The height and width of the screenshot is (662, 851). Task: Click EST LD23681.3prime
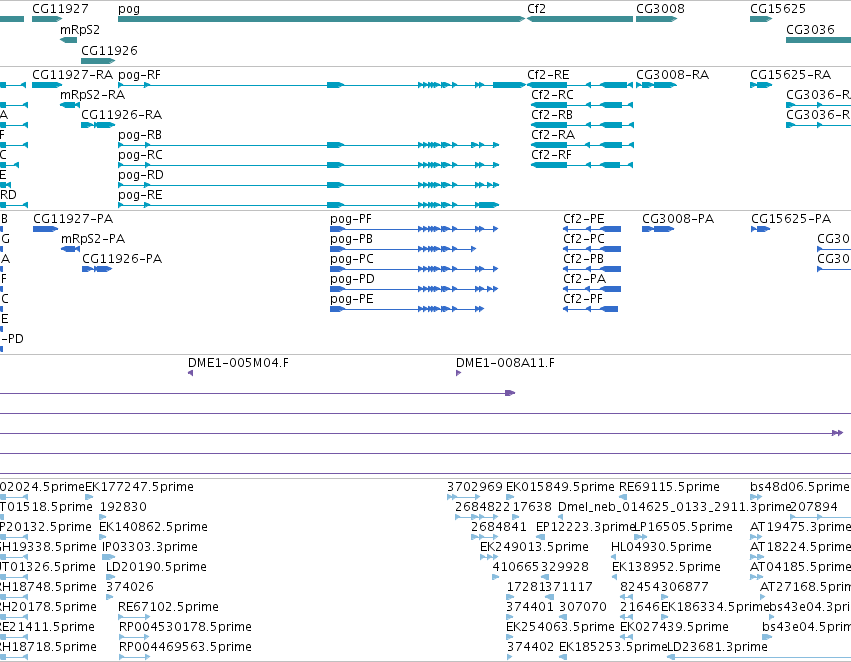coord(759,657)
